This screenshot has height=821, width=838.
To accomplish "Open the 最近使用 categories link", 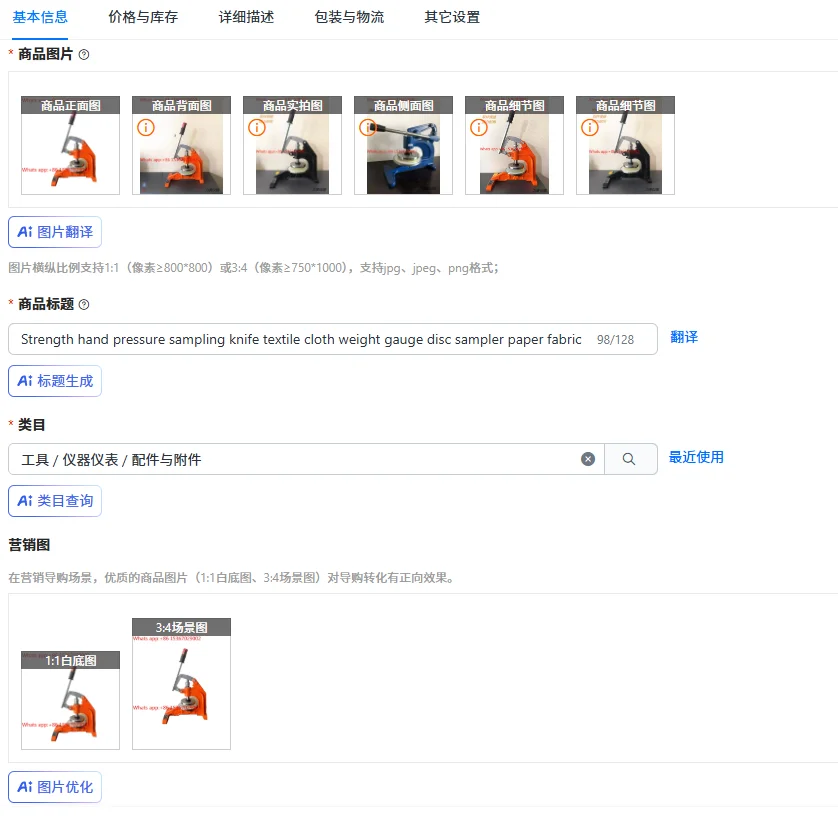I will pyautogui.click(x=696, y=458).
